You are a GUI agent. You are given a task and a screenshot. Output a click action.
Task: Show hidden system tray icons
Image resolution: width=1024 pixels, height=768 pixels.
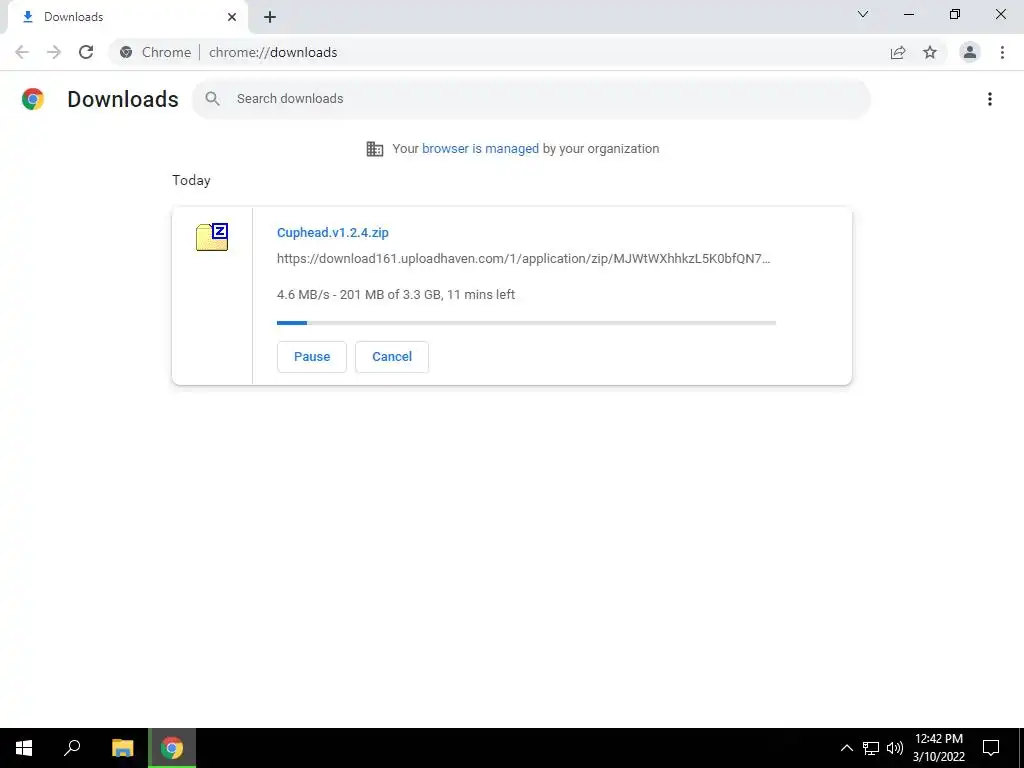tap(846, 748)
